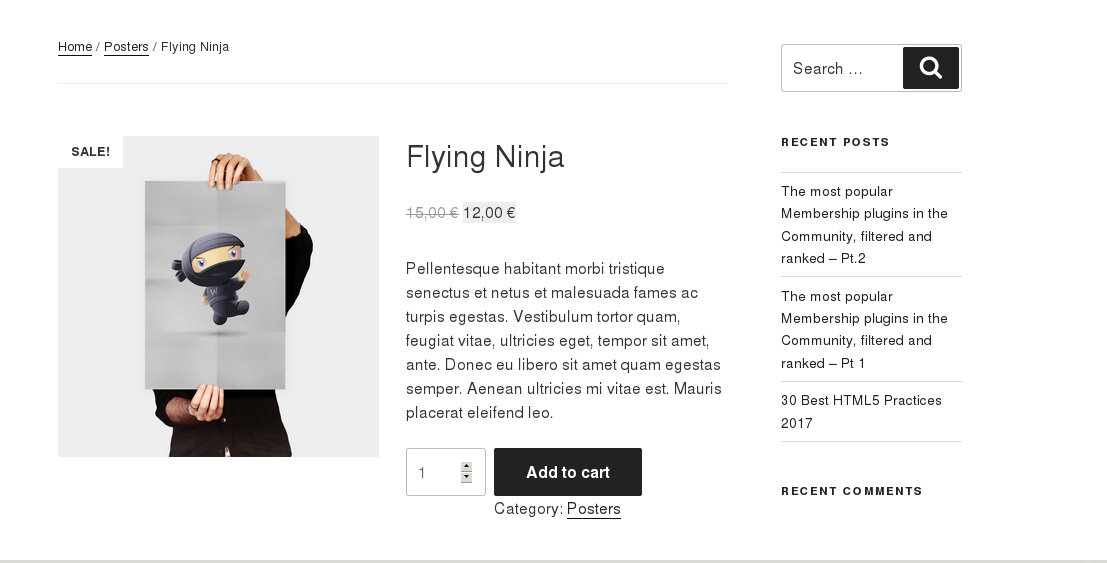Go to Home via breadcrumb
The image size is (1107, 563).
pyautogui.click(x=75, y=47)
